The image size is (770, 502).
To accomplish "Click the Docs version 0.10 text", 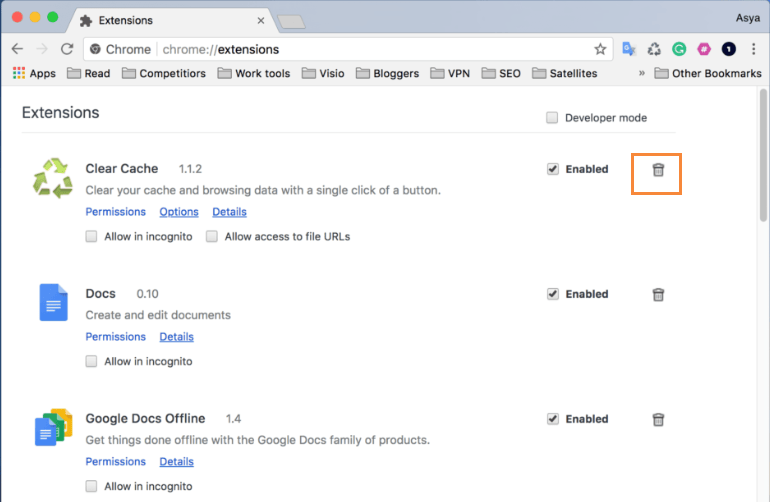I will click(x=147, y=294).
